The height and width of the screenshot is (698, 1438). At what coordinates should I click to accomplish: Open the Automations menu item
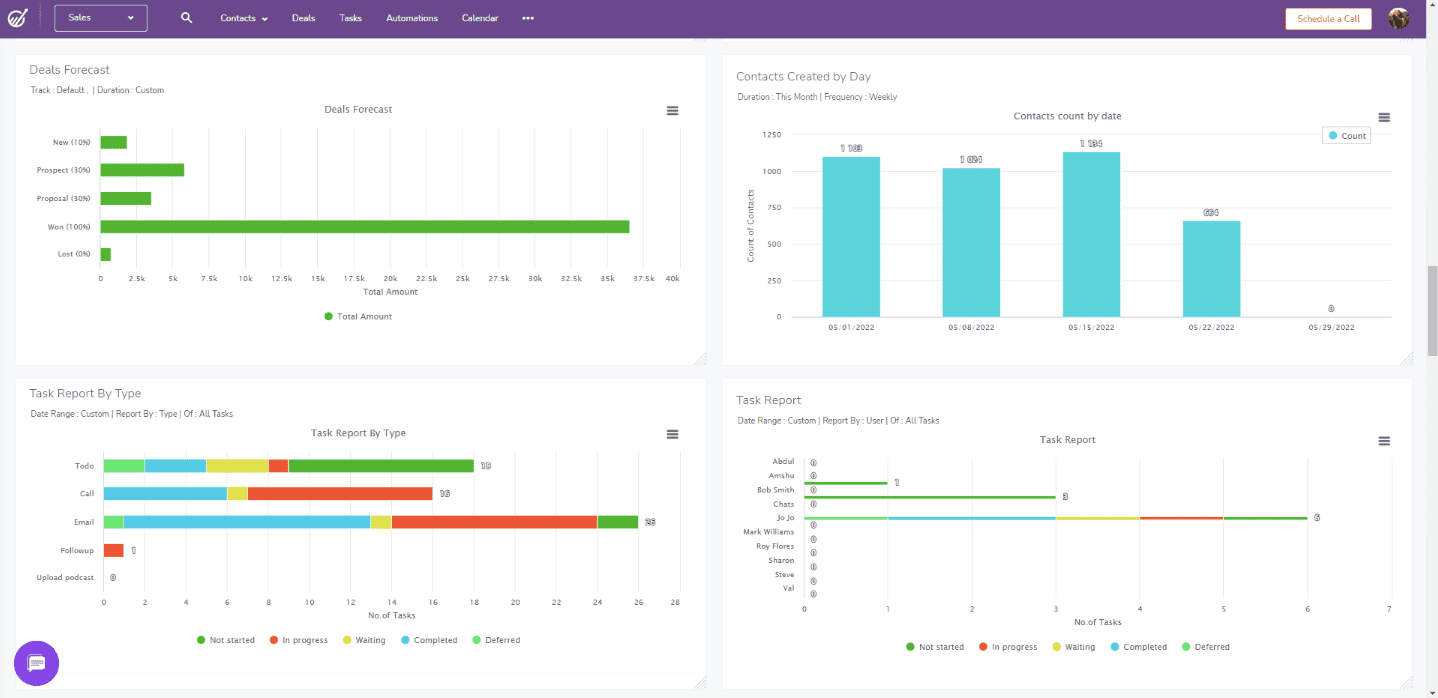point(412,18)
